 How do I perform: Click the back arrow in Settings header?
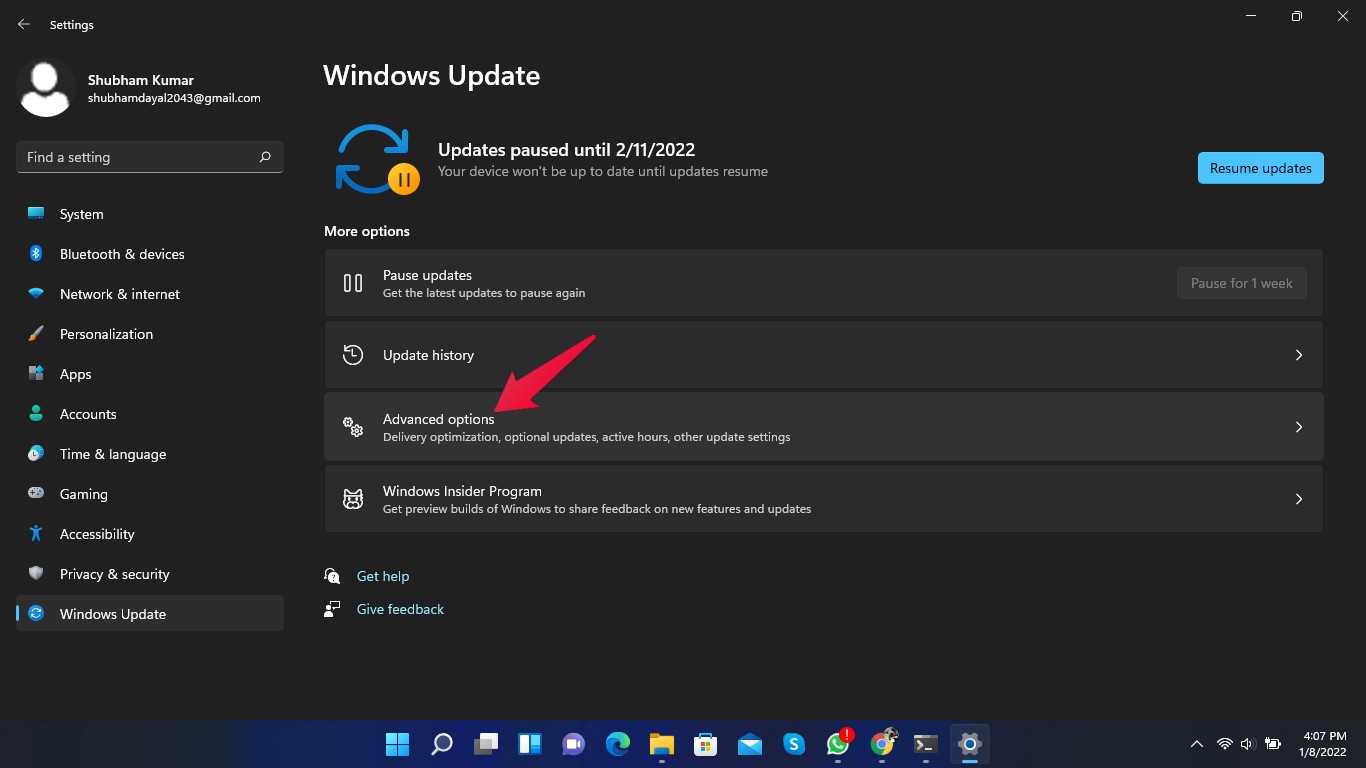coord(24,24)
